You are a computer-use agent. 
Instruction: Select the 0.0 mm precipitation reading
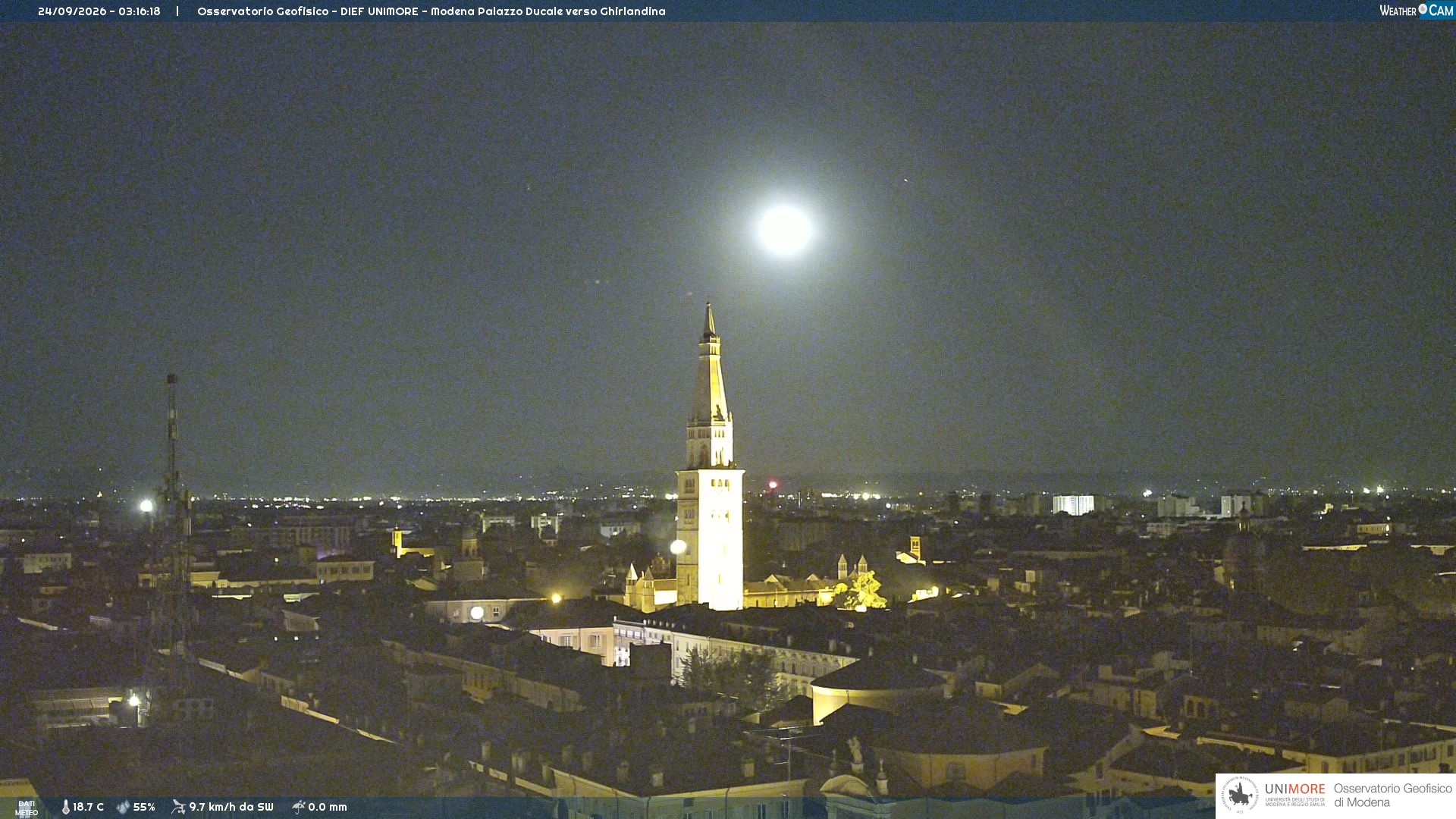point(328,807)
